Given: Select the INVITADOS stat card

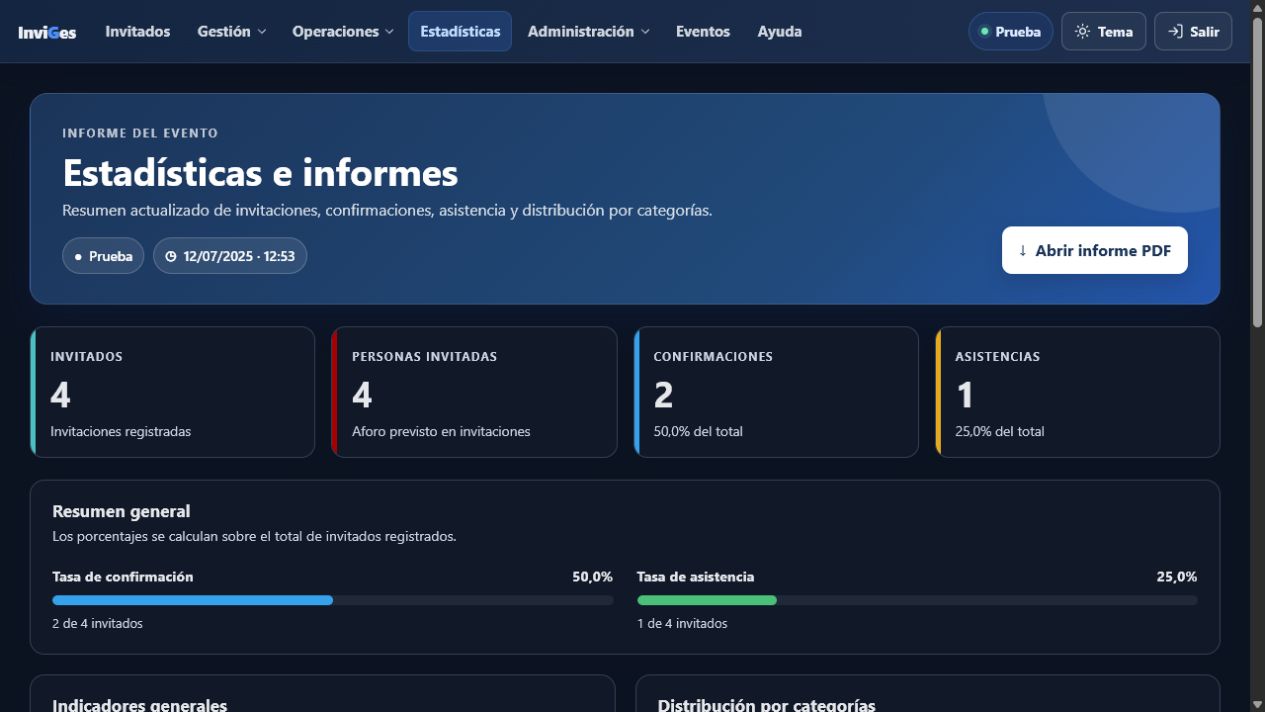Looking at the screenshot, I should (172, 392).
